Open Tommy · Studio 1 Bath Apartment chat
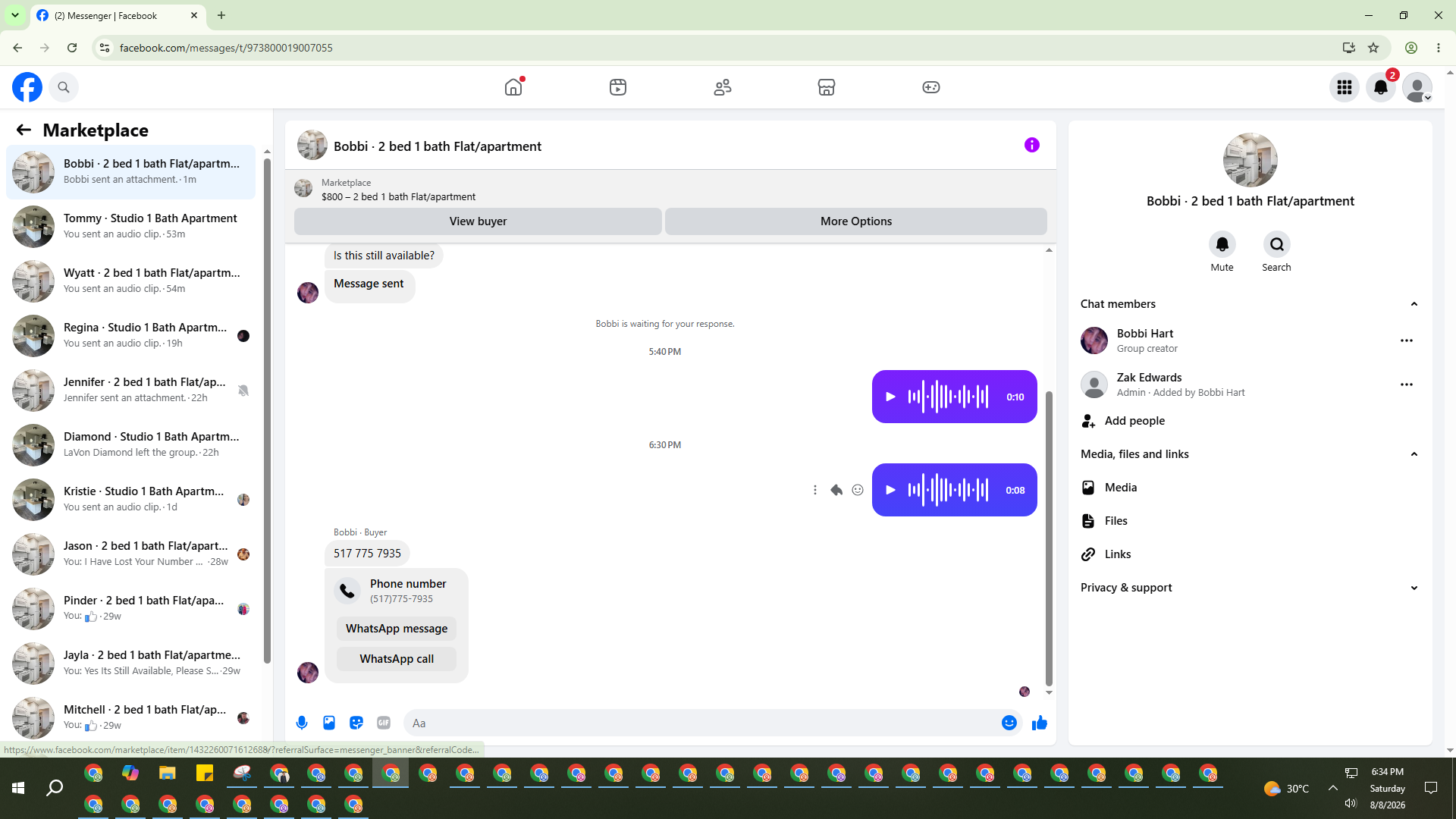1456x819 pixels. click(x=131, y=226)
